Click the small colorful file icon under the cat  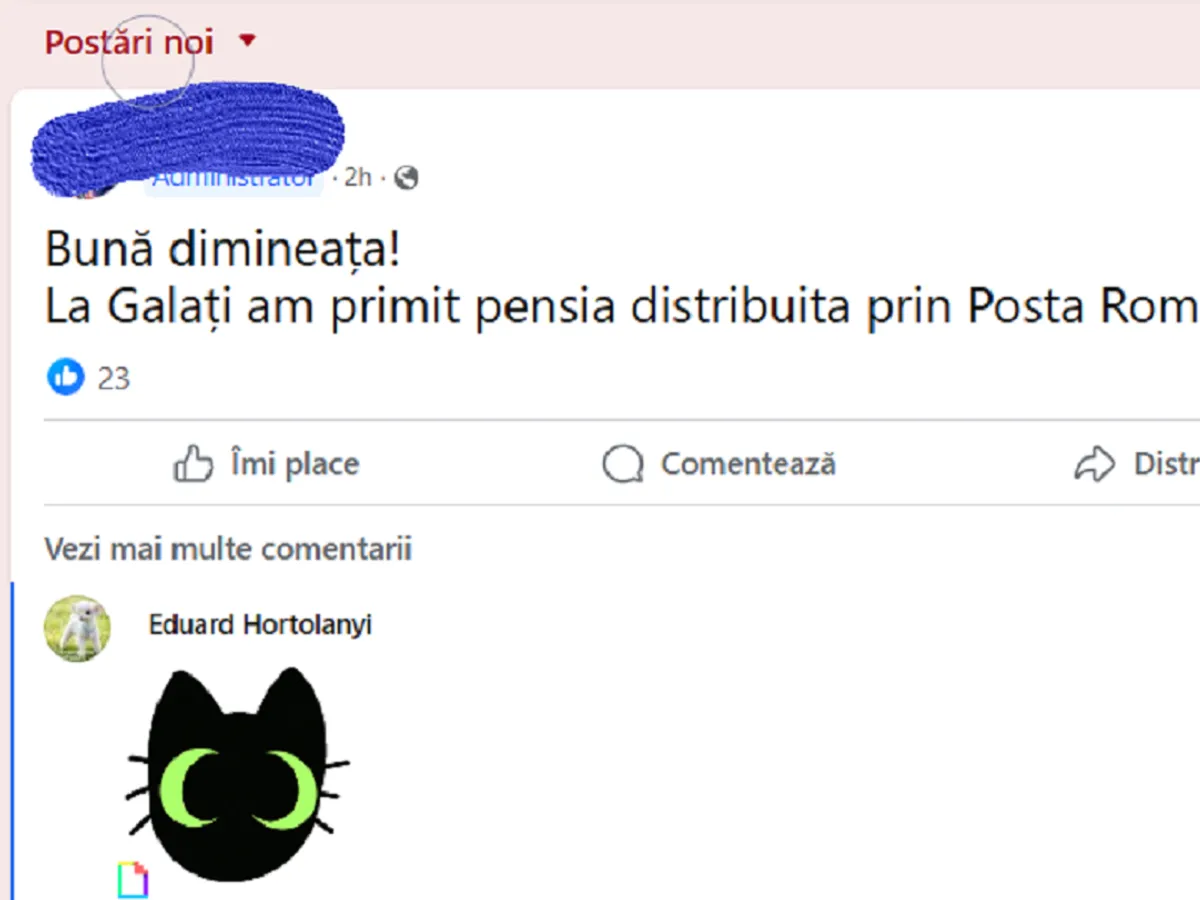pyautogui.click(x=133, y=880)
